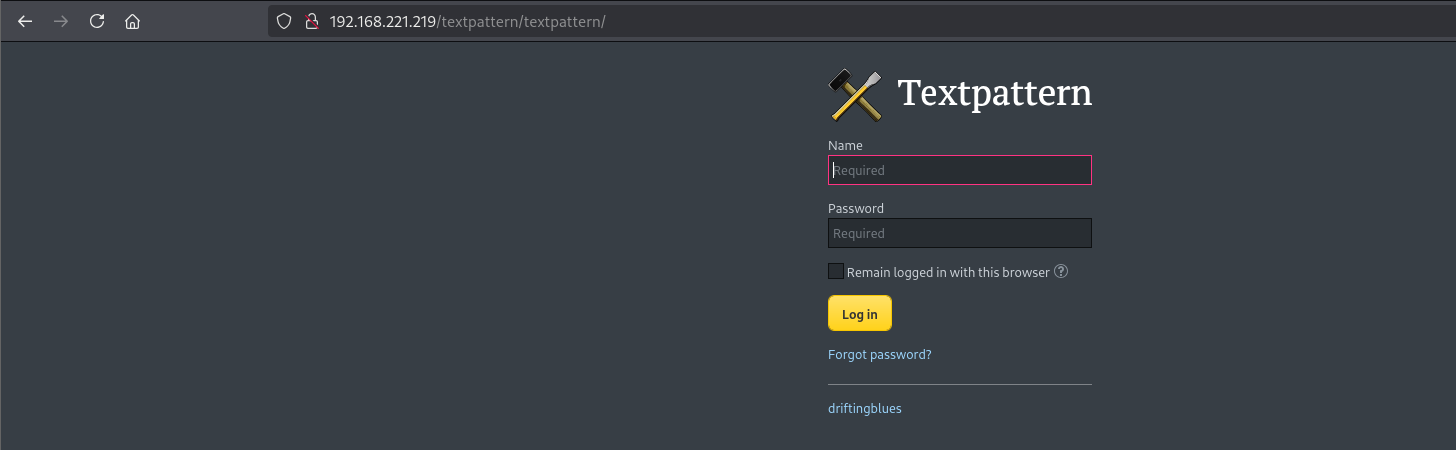Go to the browser Home page
This screenshot has width=1456, height=450.
(132, 21)
